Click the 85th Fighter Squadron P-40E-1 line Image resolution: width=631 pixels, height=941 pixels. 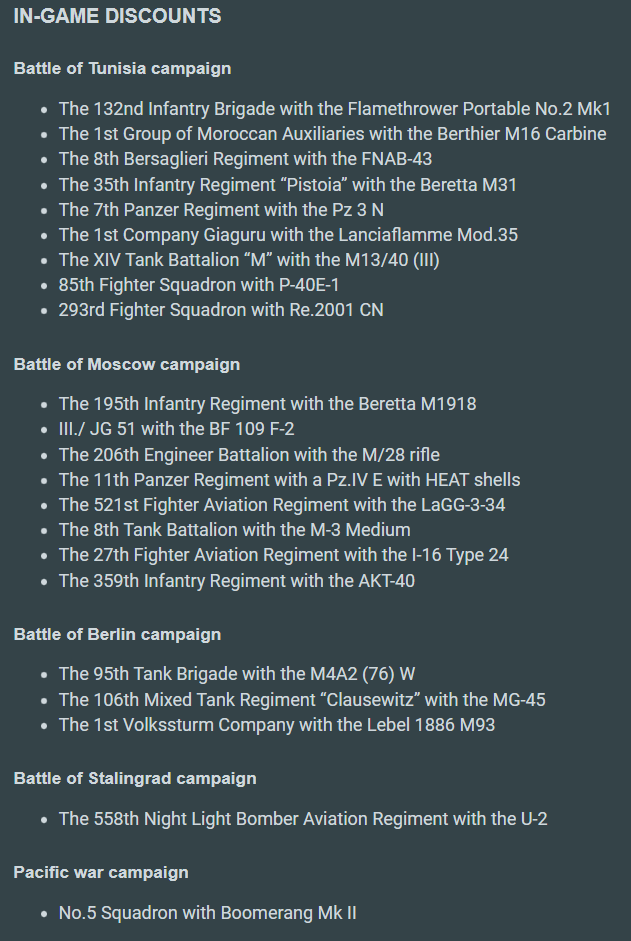(x=199, y=285)
